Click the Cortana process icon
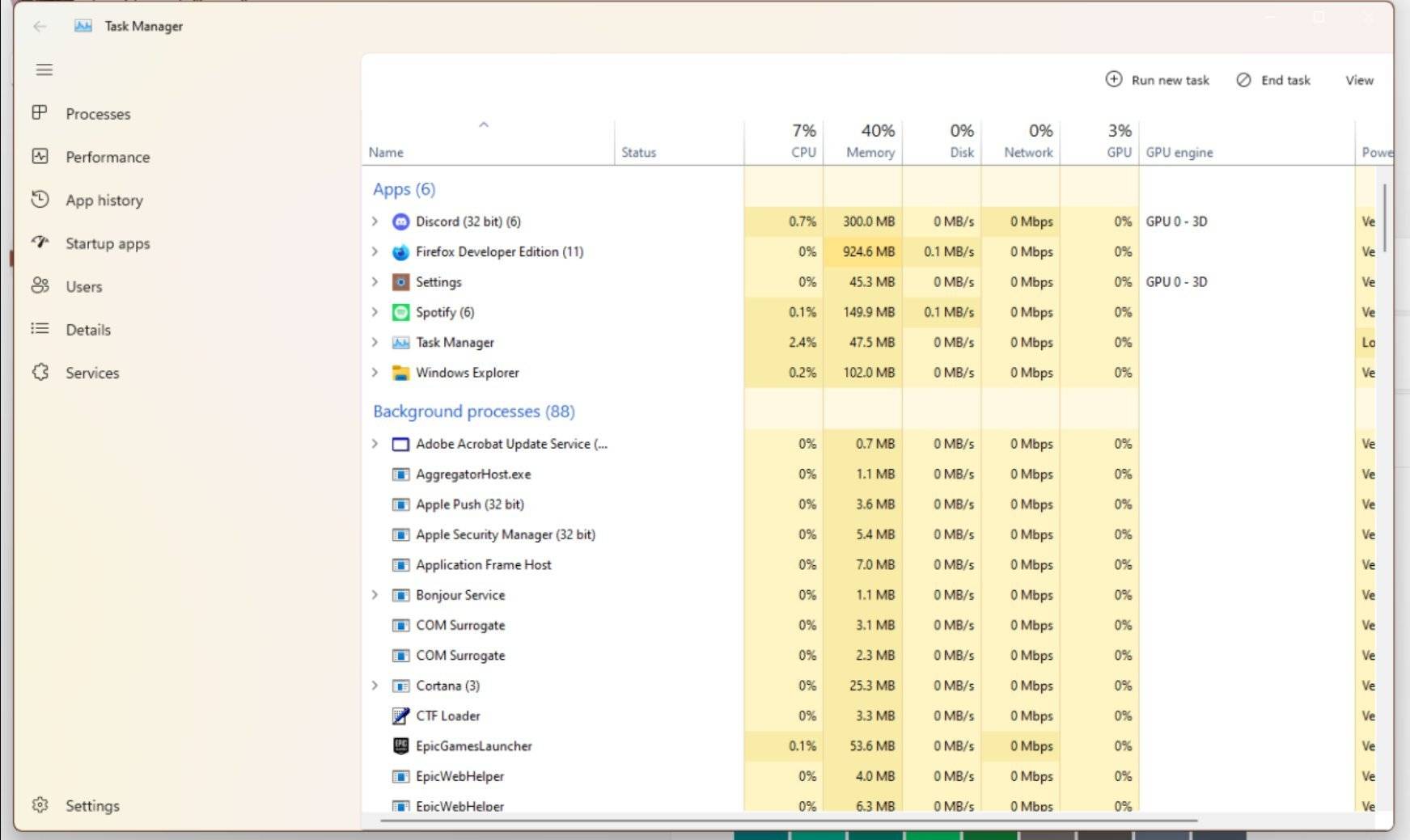Image resolution: width=1410 pixels, height=840 pixels. click(x=400, y=686)
